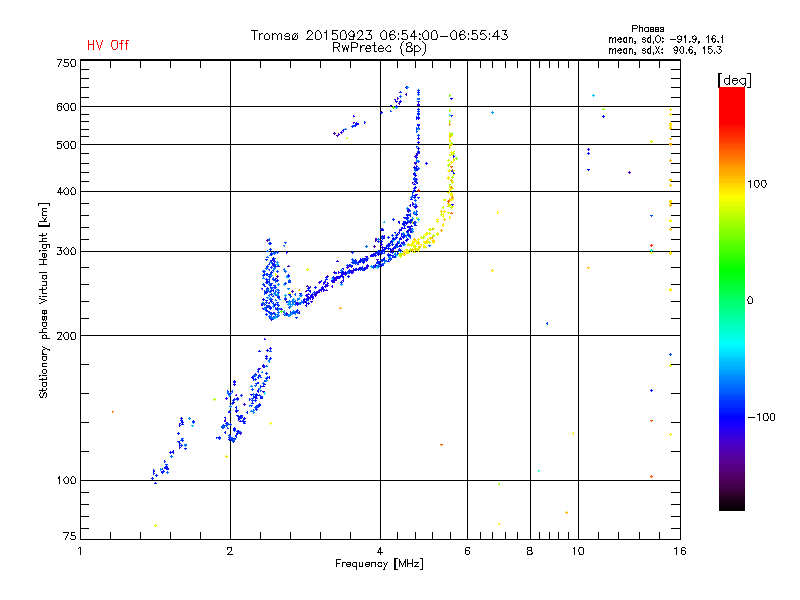Click the y-axis "100" tick label

coord(66,481)
